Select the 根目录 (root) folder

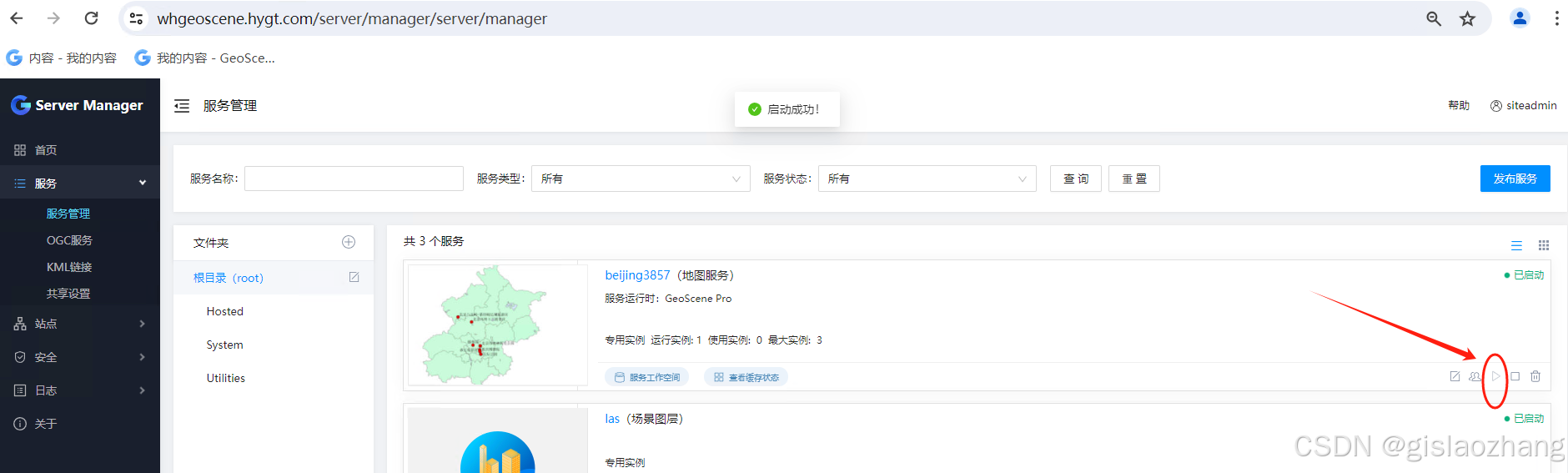click(229, 278)
